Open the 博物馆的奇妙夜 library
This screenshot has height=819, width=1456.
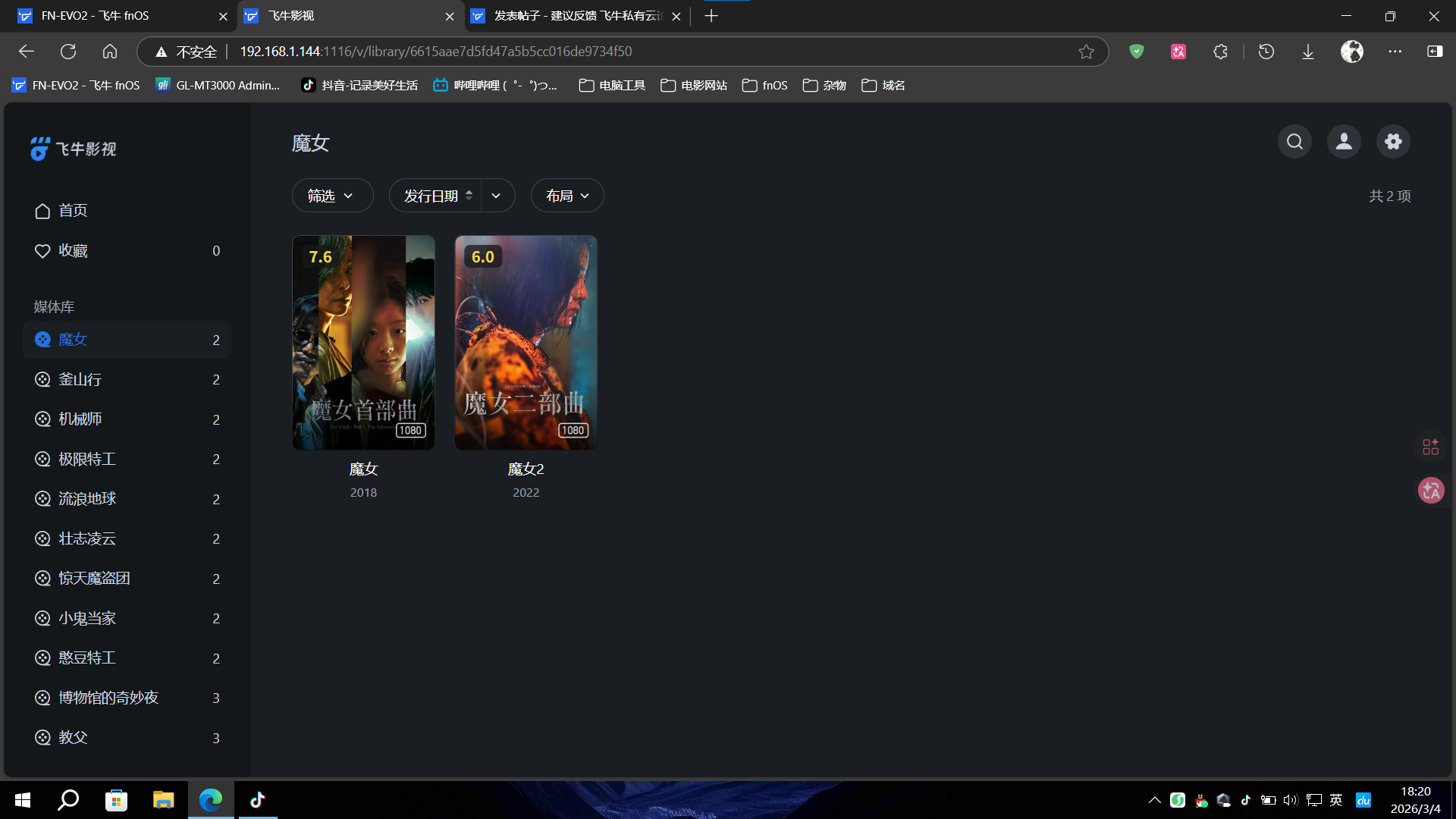click(x=108, y=698)
